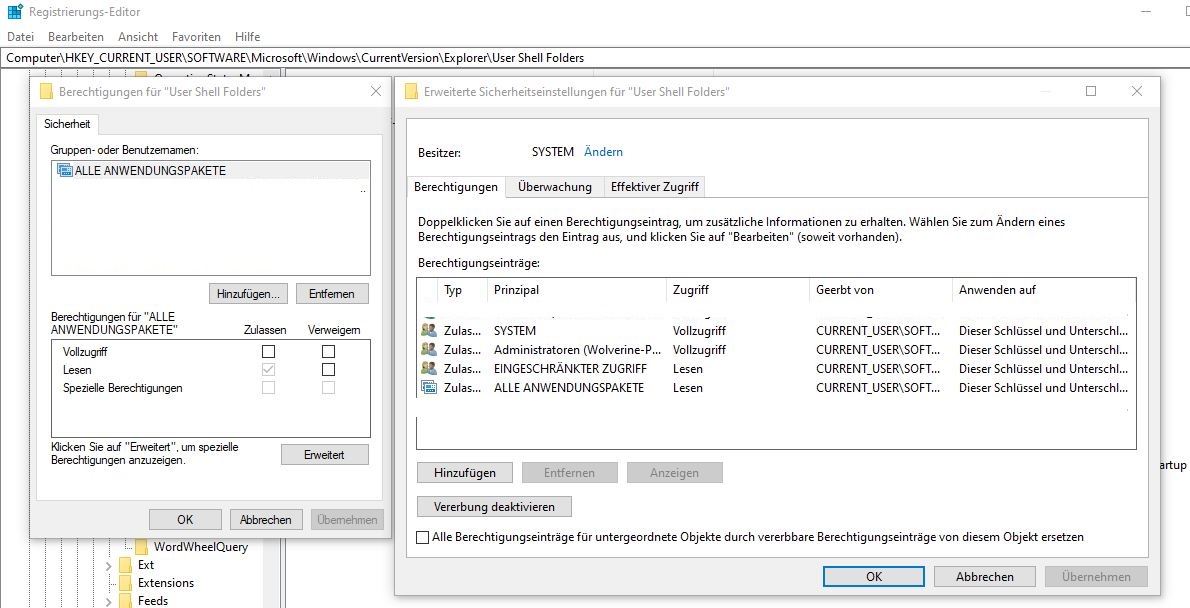This screenshot has height=608, width=1190.
Task: Click package icon of ALLE ANWENDUNGSPAKETE permission entry
Action: [429, 387]
